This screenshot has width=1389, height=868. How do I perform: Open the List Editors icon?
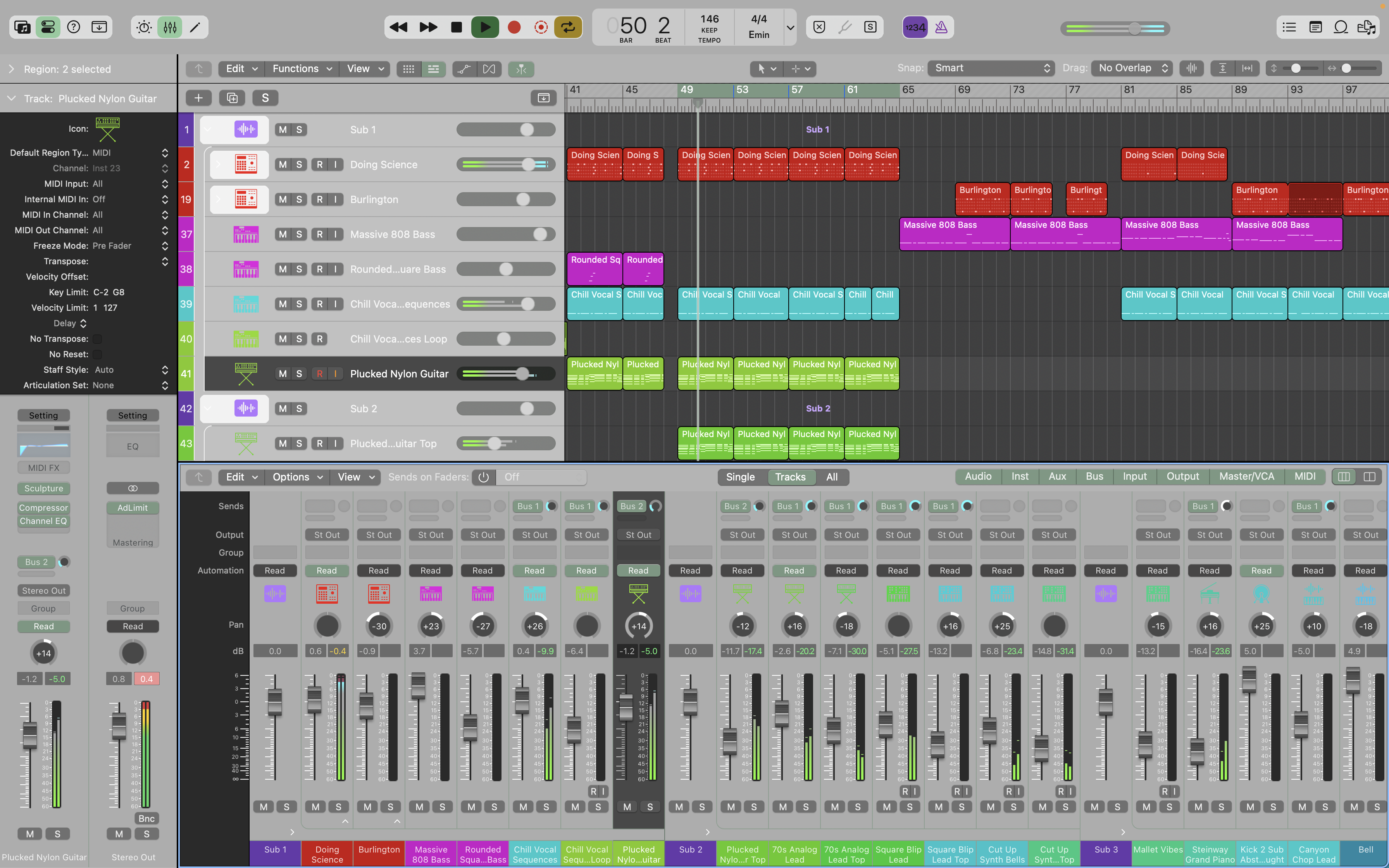click(x=1290, y=27)
